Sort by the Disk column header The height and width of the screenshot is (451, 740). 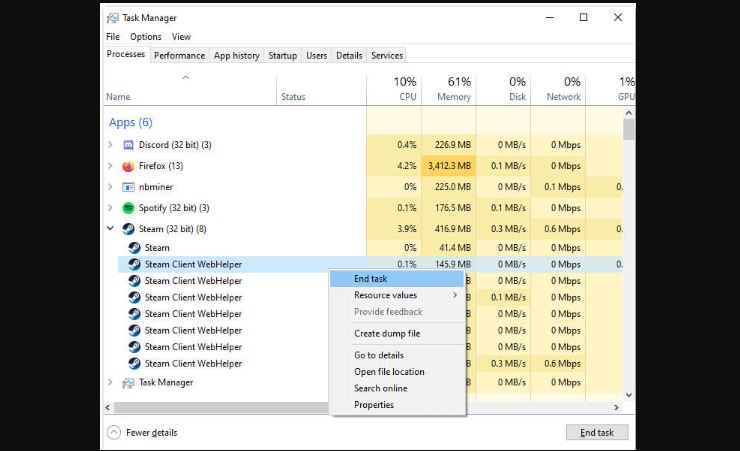(504, 89)
